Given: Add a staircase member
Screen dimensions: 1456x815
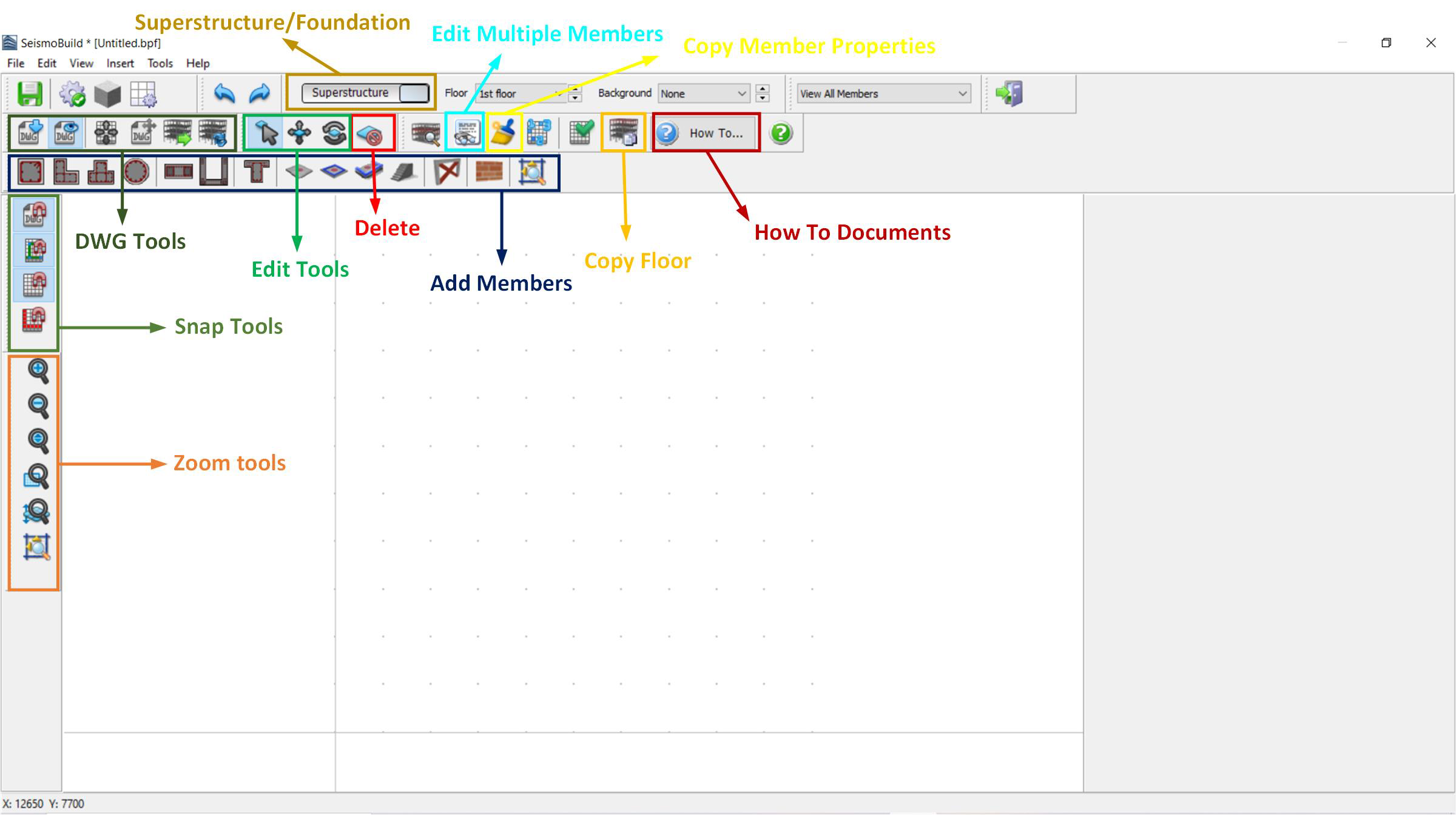Looking at the screenshot, I should click(403, 172).
